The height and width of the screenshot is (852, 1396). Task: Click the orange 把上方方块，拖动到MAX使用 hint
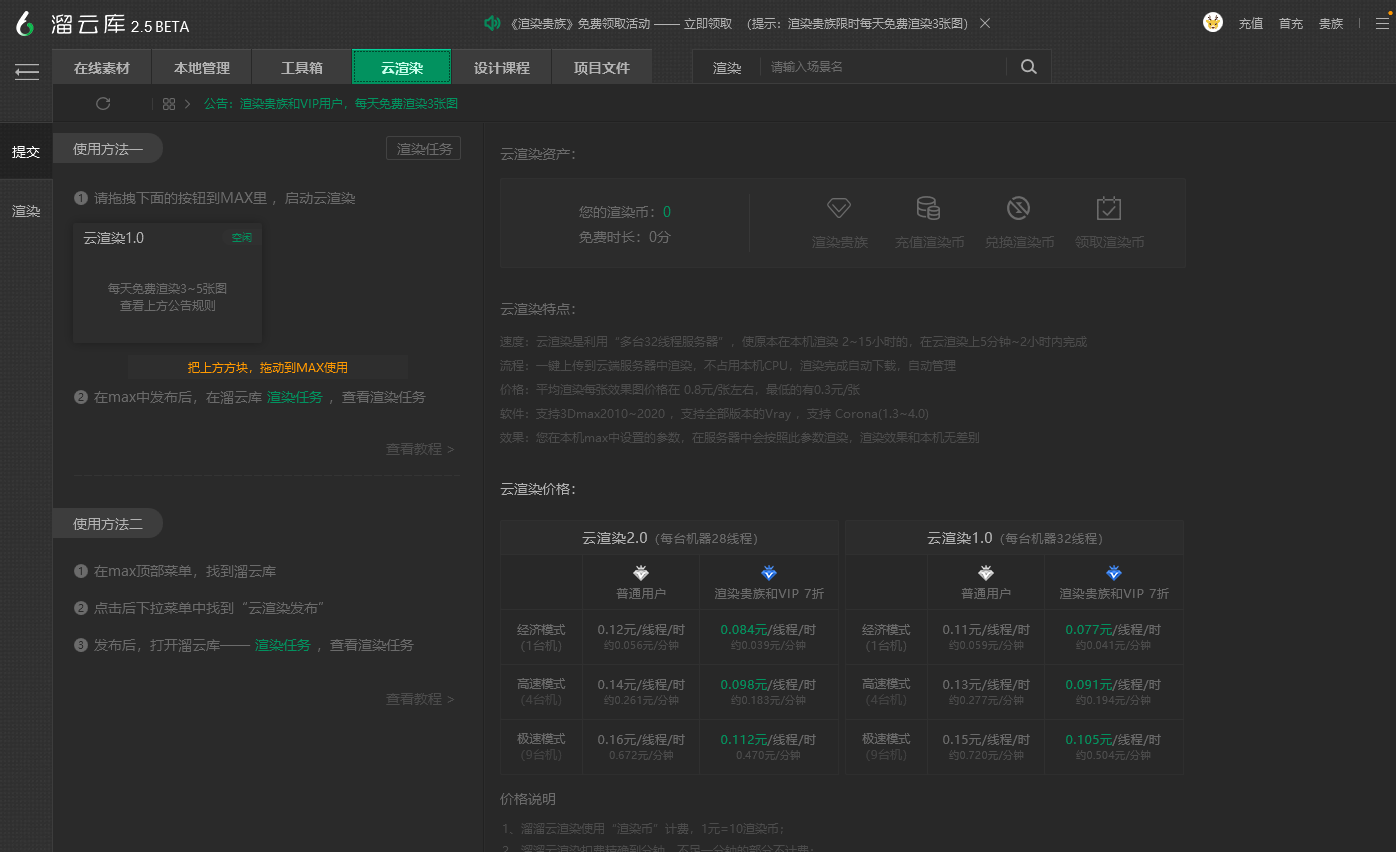pos(268,367)
